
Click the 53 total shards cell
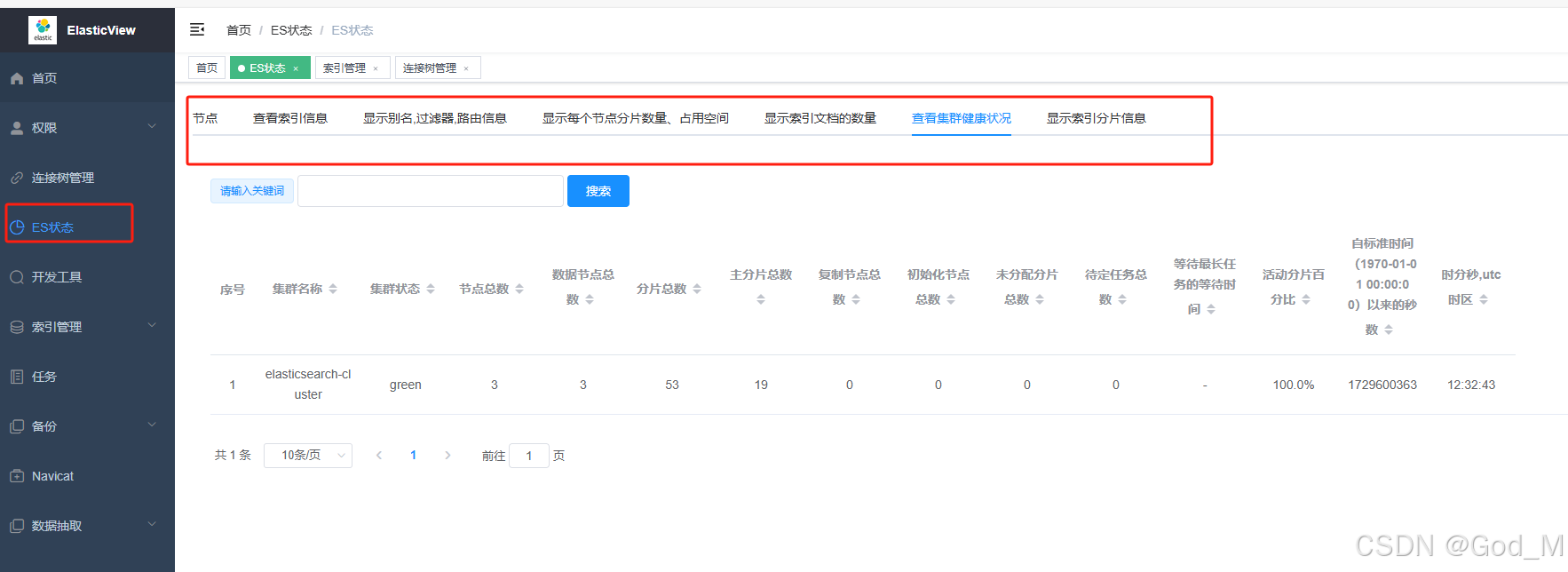[672, 385]
